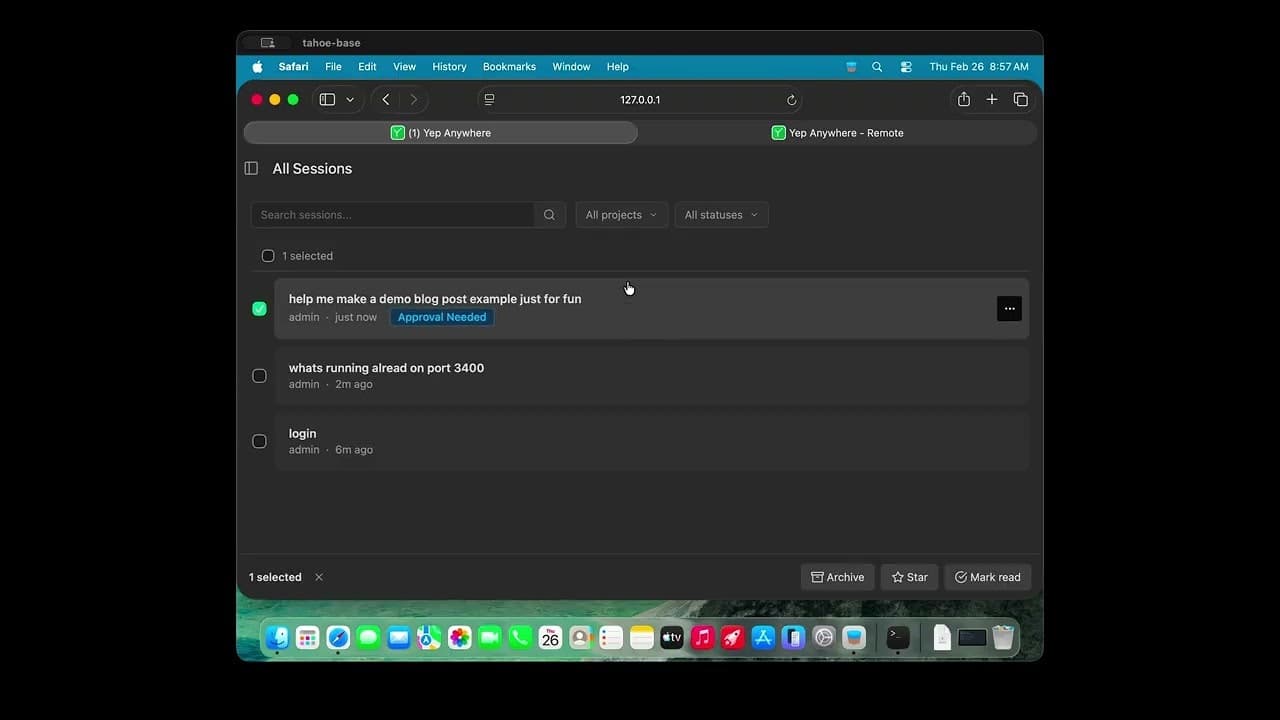Click the Star icon to star selected session
This screenshot has width=1280, height=720.
tap(897, 577)
